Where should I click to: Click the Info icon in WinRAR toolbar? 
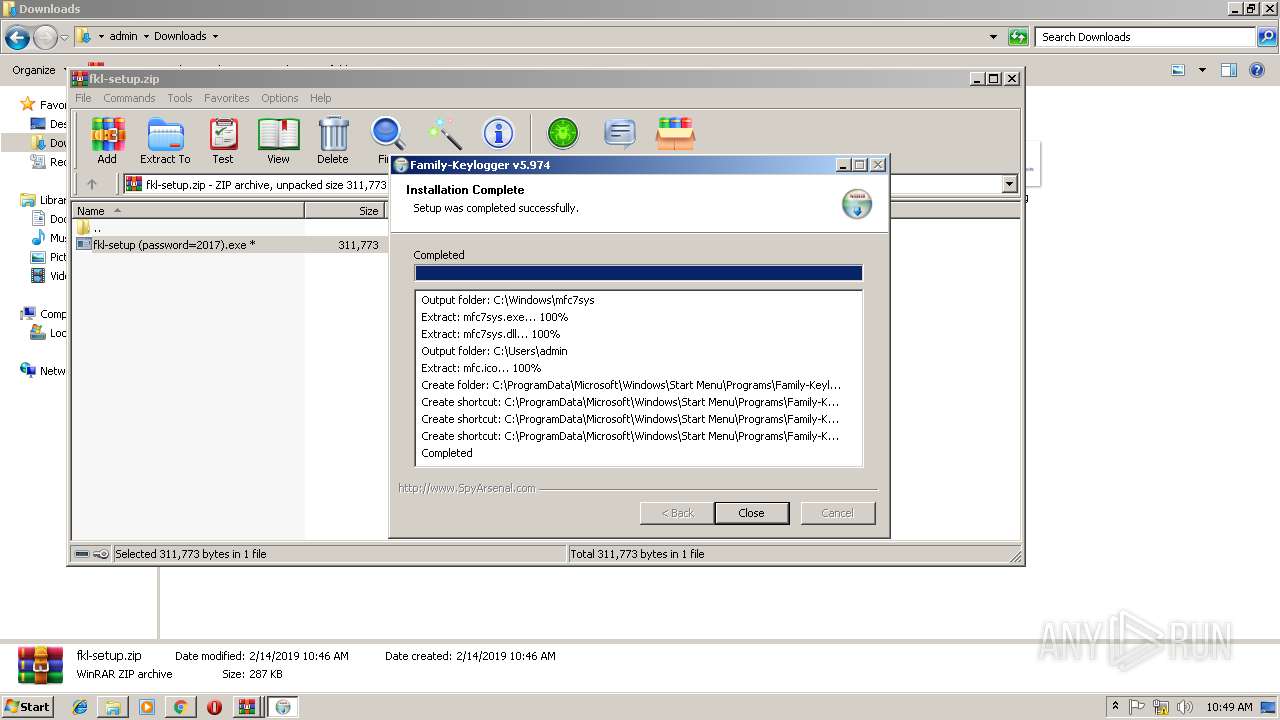[x=498, y=133]
